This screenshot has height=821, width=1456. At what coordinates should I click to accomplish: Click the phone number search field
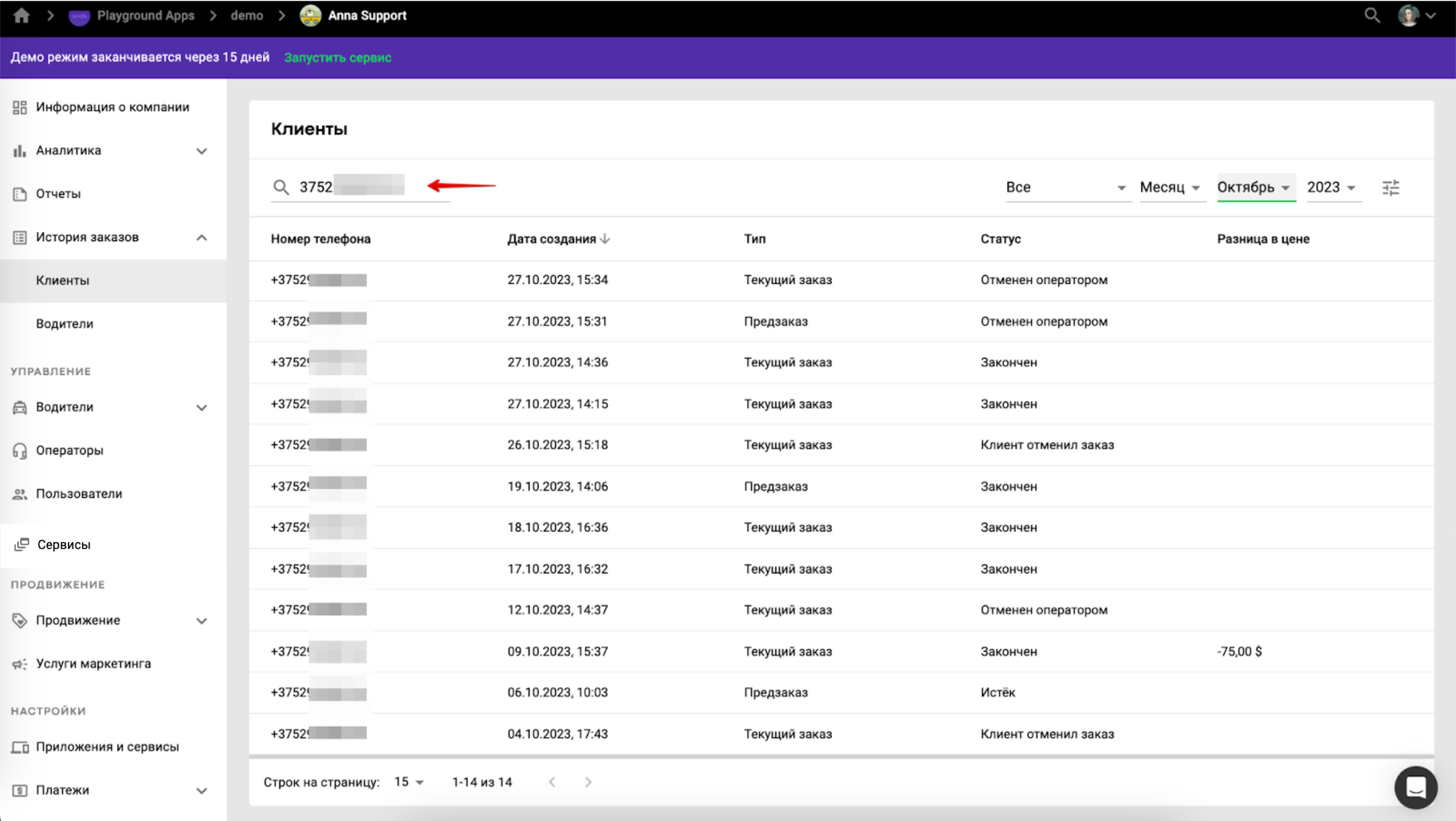tap(368, 187)
